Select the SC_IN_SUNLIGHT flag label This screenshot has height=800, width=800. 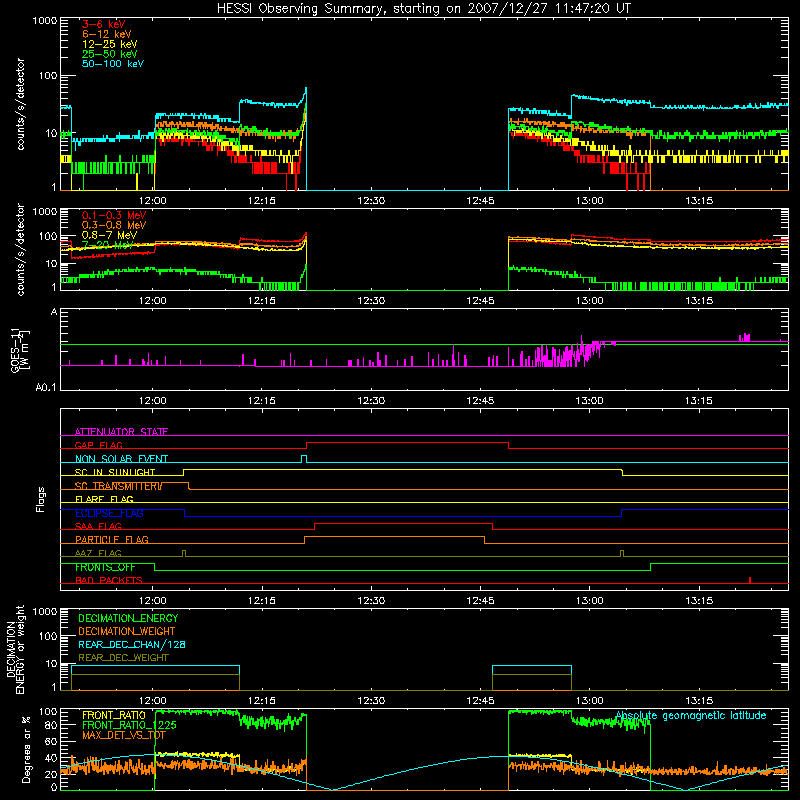(x=115, y=472)
